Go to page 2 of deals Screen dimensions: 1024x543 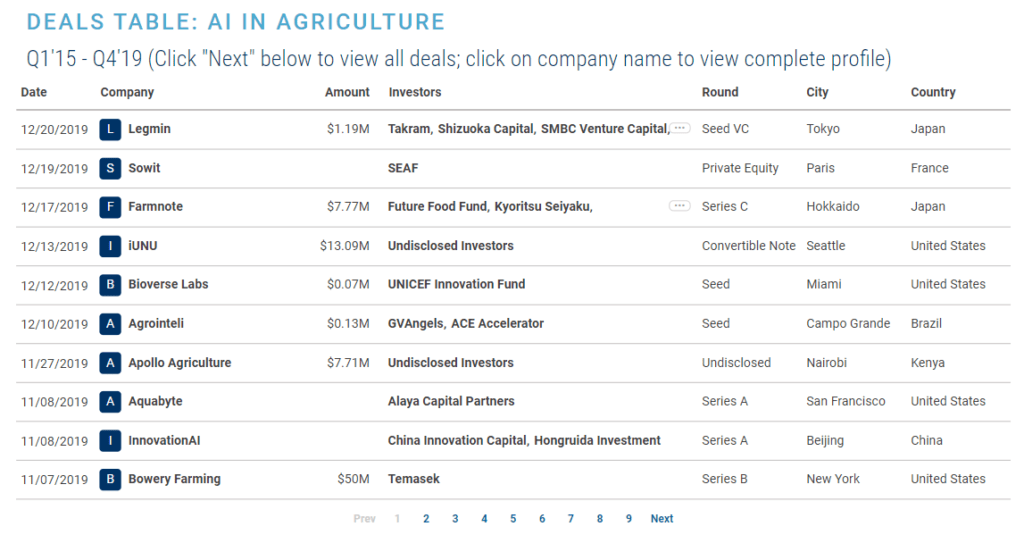tap(426, 519)
